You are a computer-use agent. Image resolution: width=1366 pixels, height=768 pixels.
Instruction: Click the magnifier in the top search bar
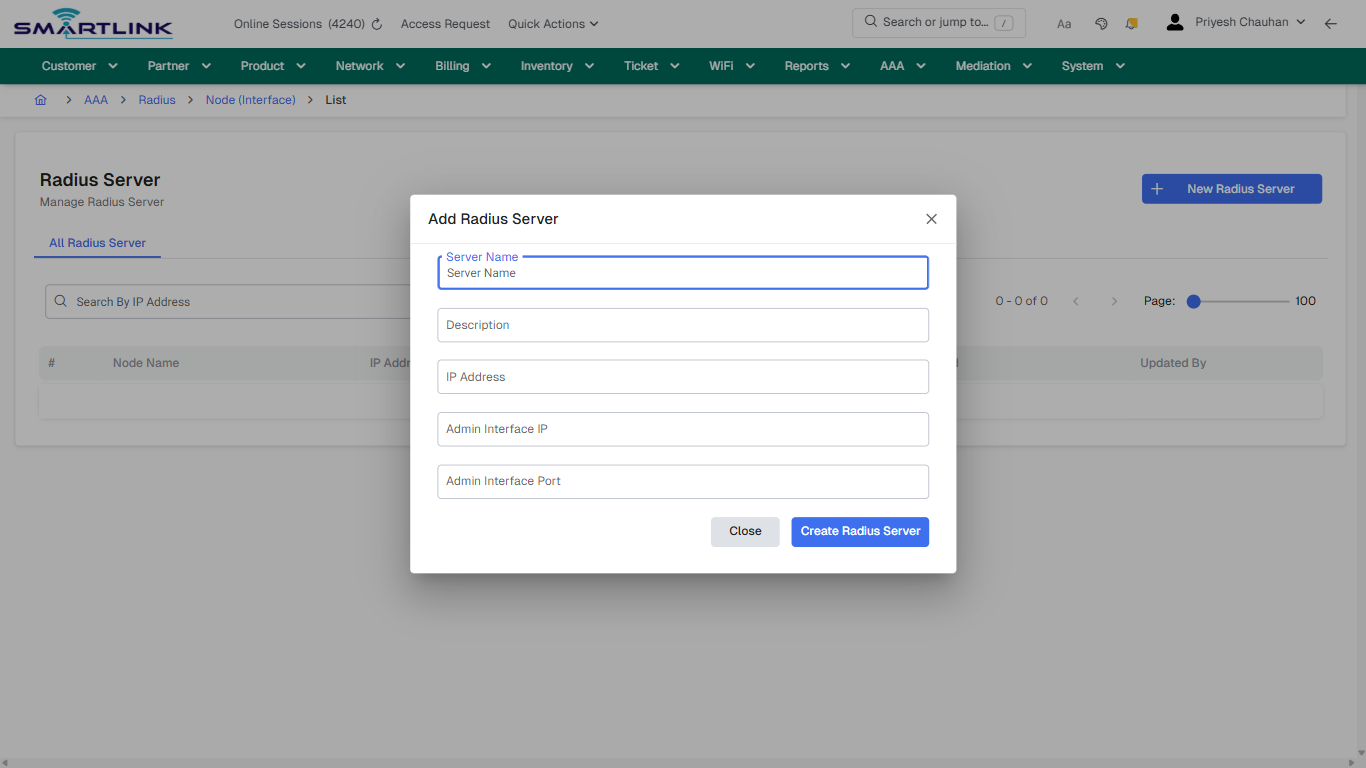click(870, 22)
